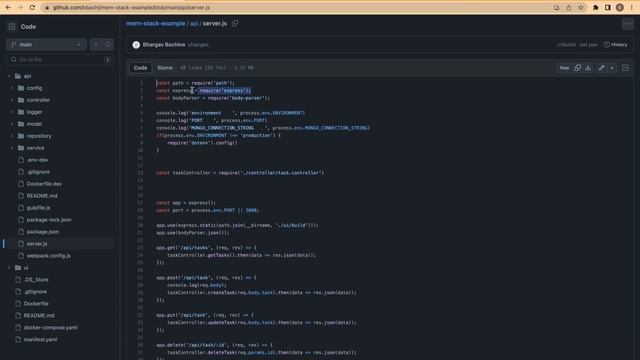The height and width of the screenshot is (360, 640).
Task: Copy raw file contents icon
Action: (577, 68)
